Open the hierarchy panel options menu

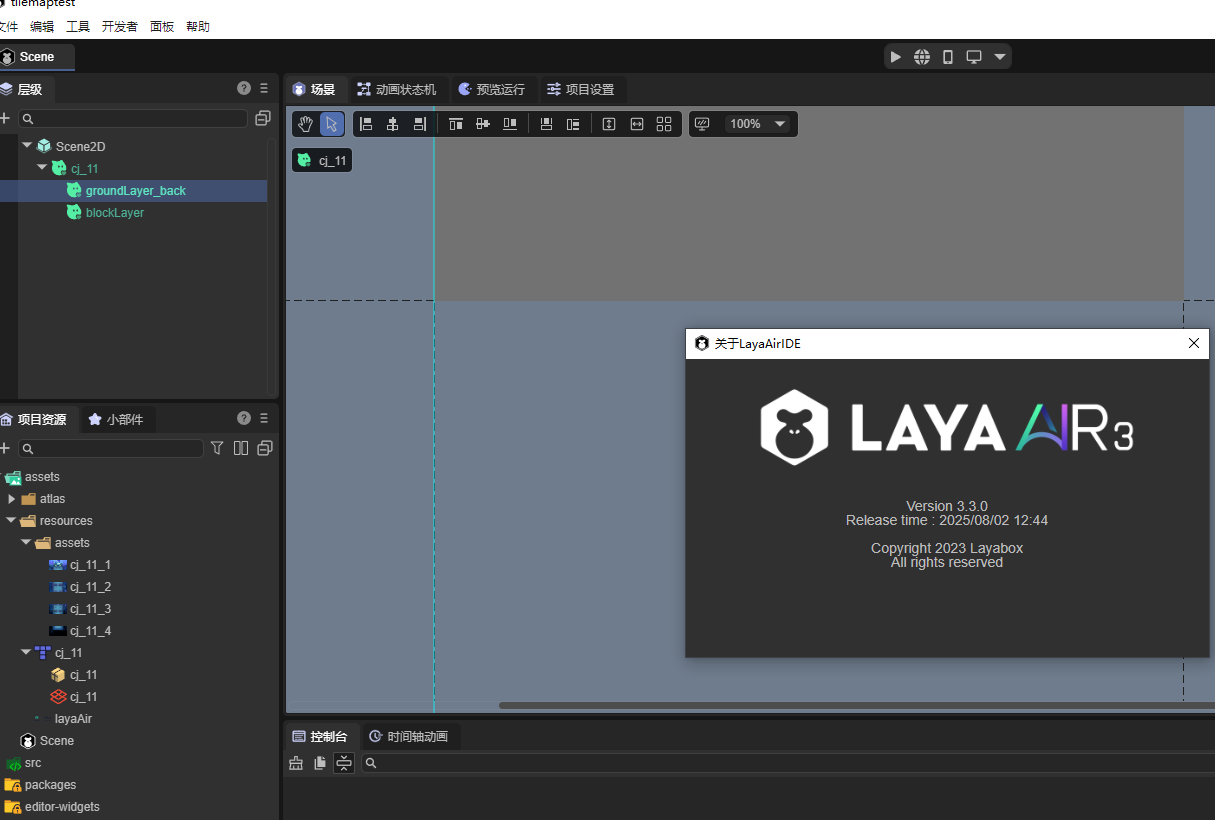coord(264,88)
